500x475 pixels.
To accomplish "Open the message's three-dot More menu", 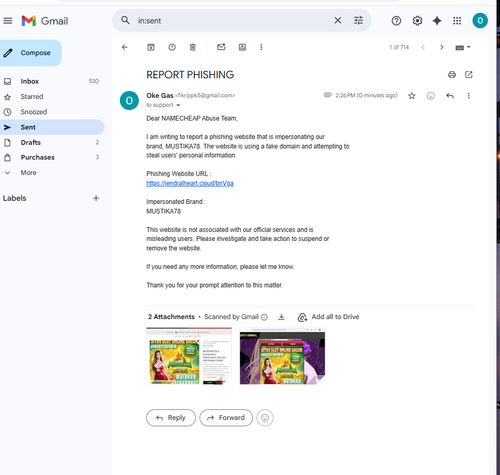I will point(469,96).
